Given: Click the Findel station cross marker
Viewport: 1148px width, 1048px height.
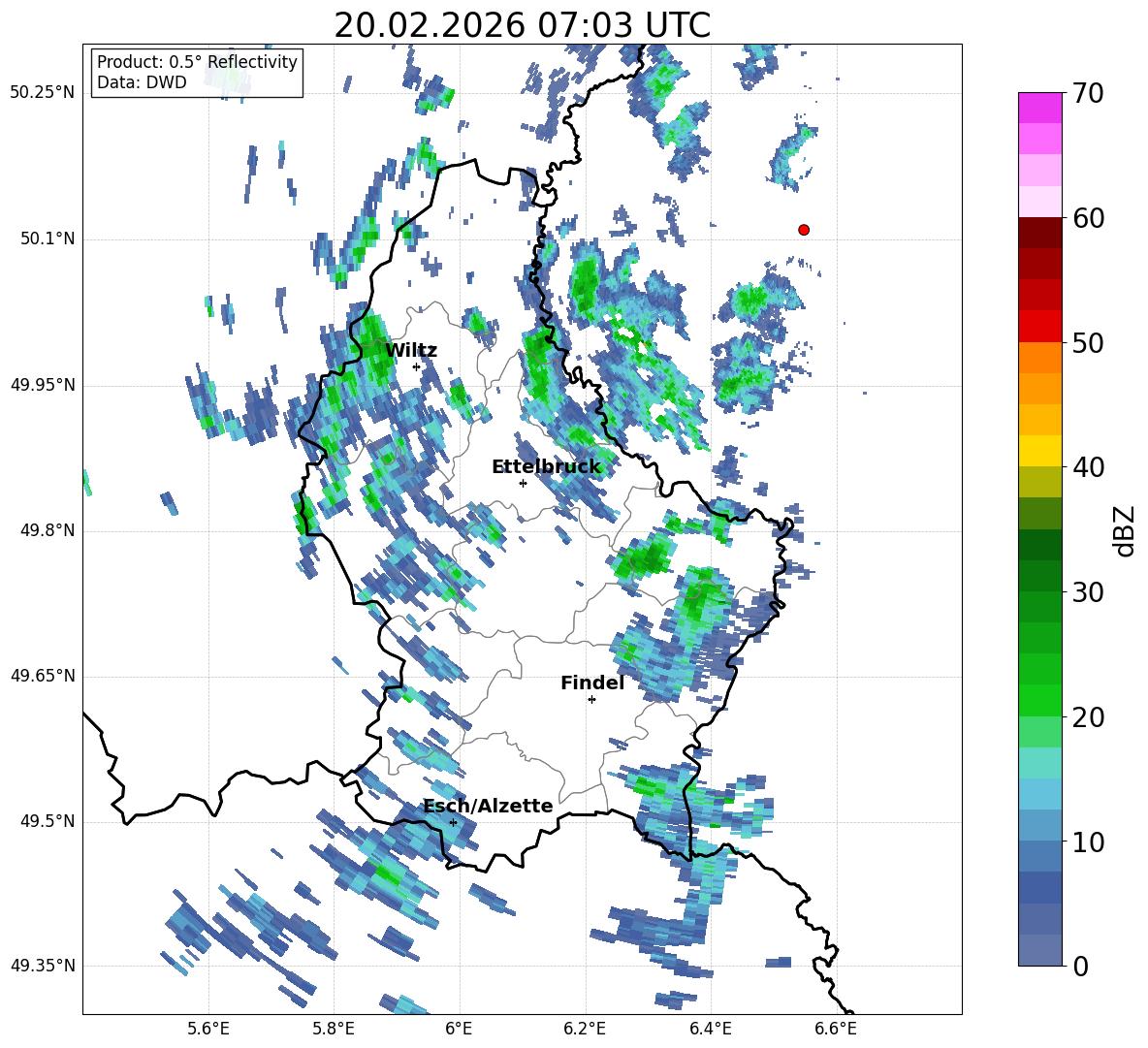Looking at the screenshot, I should pos(591,700).
